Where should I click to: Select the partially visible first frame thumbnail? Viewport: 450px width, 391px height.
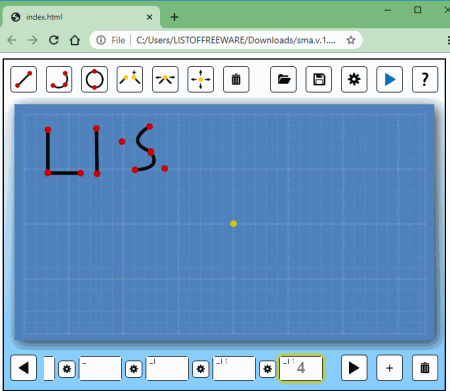pyautogui.click(x=49, y=368)
